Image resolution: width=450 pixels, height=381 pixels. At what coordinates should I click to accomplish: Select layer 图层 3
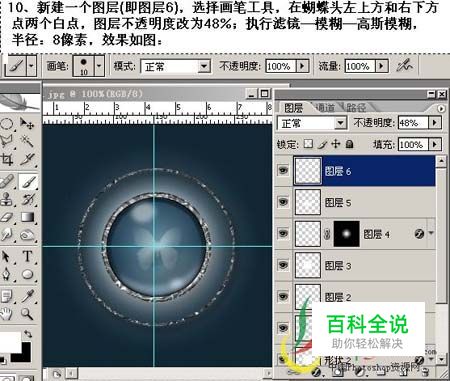click(364, 265)
